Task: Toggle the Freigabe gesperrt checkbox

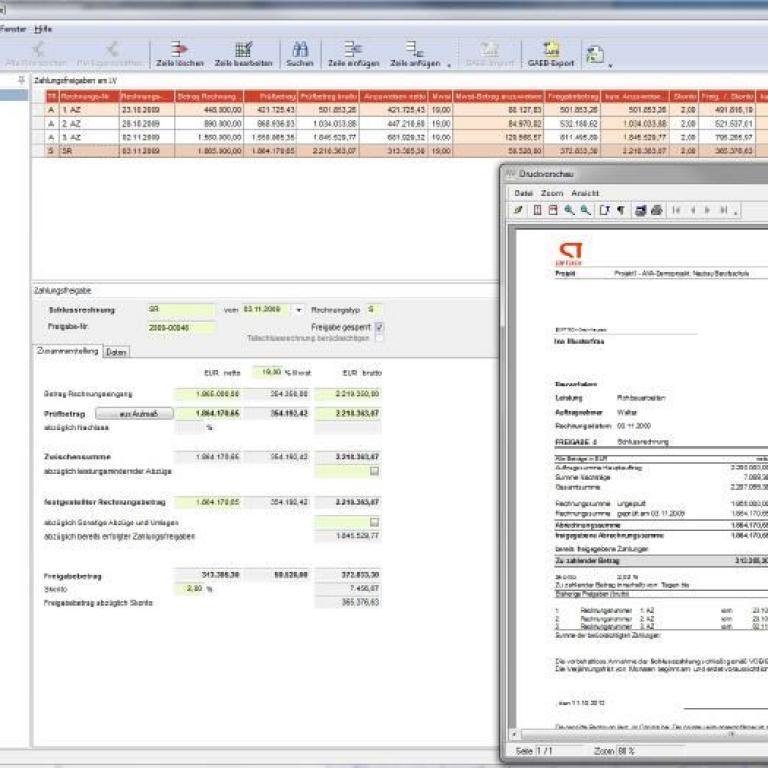Action: (379, 327)
